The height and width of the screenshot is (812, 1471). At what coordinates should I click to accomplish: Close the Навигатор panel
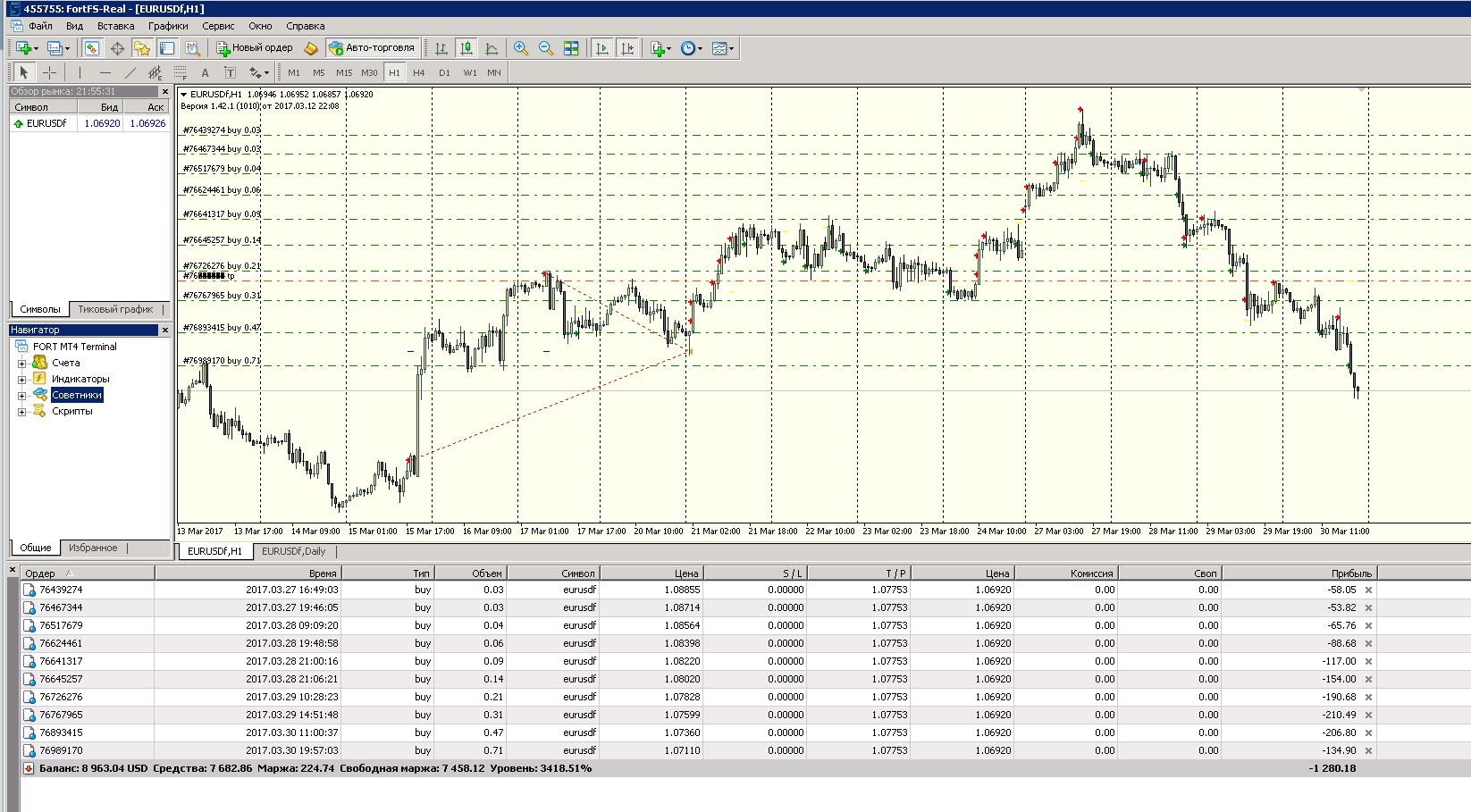[x=165, y=331]
